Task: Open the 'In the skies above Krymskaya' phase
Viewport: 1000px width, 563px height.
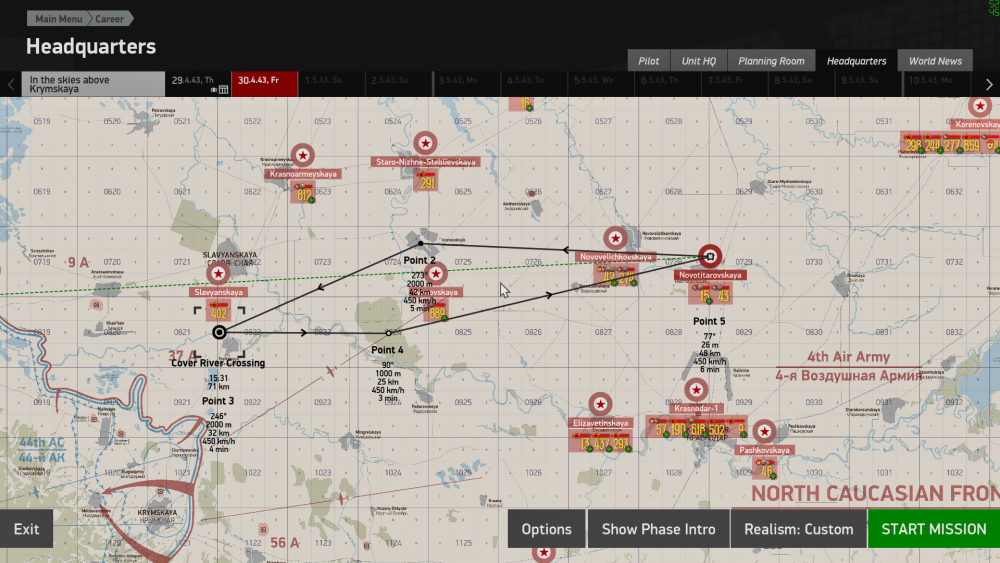Action: click(93, 84)
